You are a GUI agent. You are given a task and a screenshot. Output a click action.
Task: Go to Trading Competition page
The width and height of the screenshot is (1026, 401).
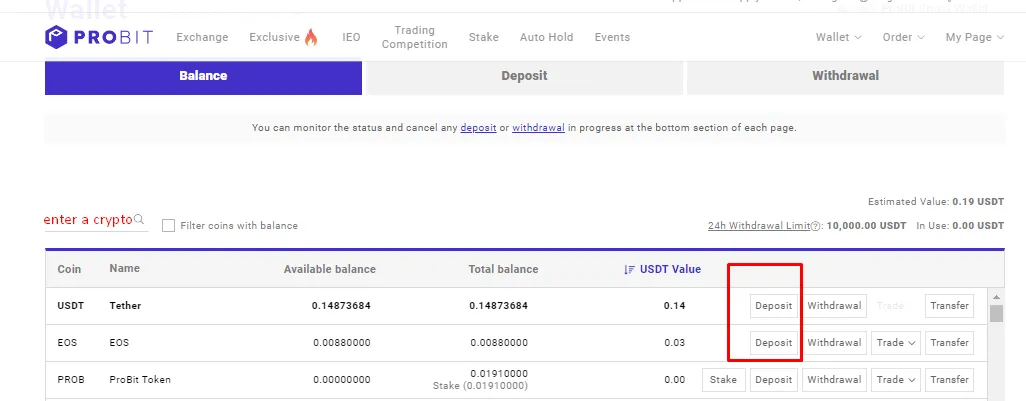click(x=415, y=37)
